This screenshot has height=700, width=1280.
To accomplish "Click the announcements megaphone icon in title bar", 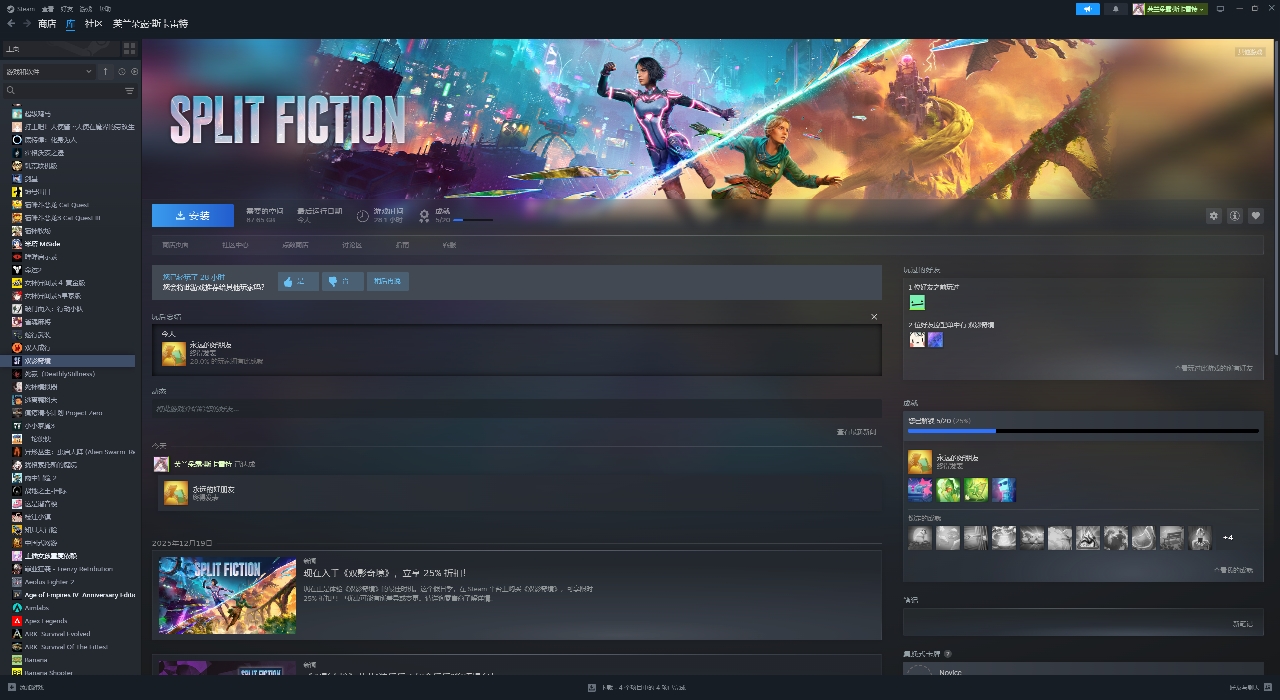I will click(x=1088, y=8).
